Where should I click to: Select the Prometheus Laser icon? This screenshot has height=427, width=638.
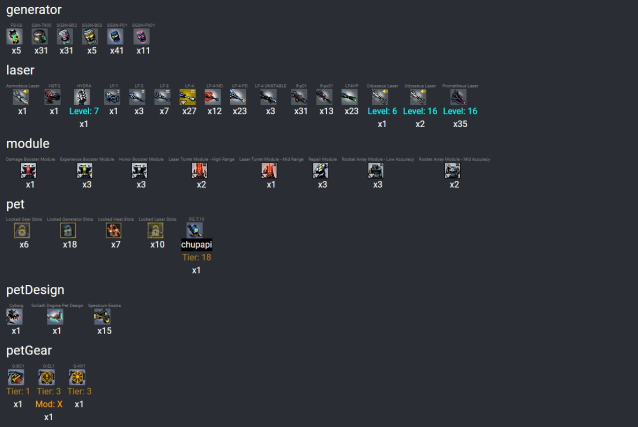click(458, 97)
